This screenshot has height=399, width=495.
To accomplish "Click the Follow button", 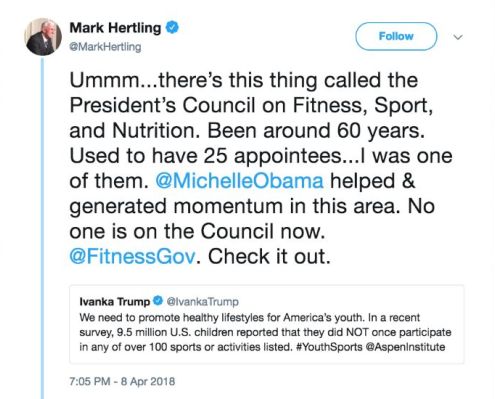I will point(396,36).
